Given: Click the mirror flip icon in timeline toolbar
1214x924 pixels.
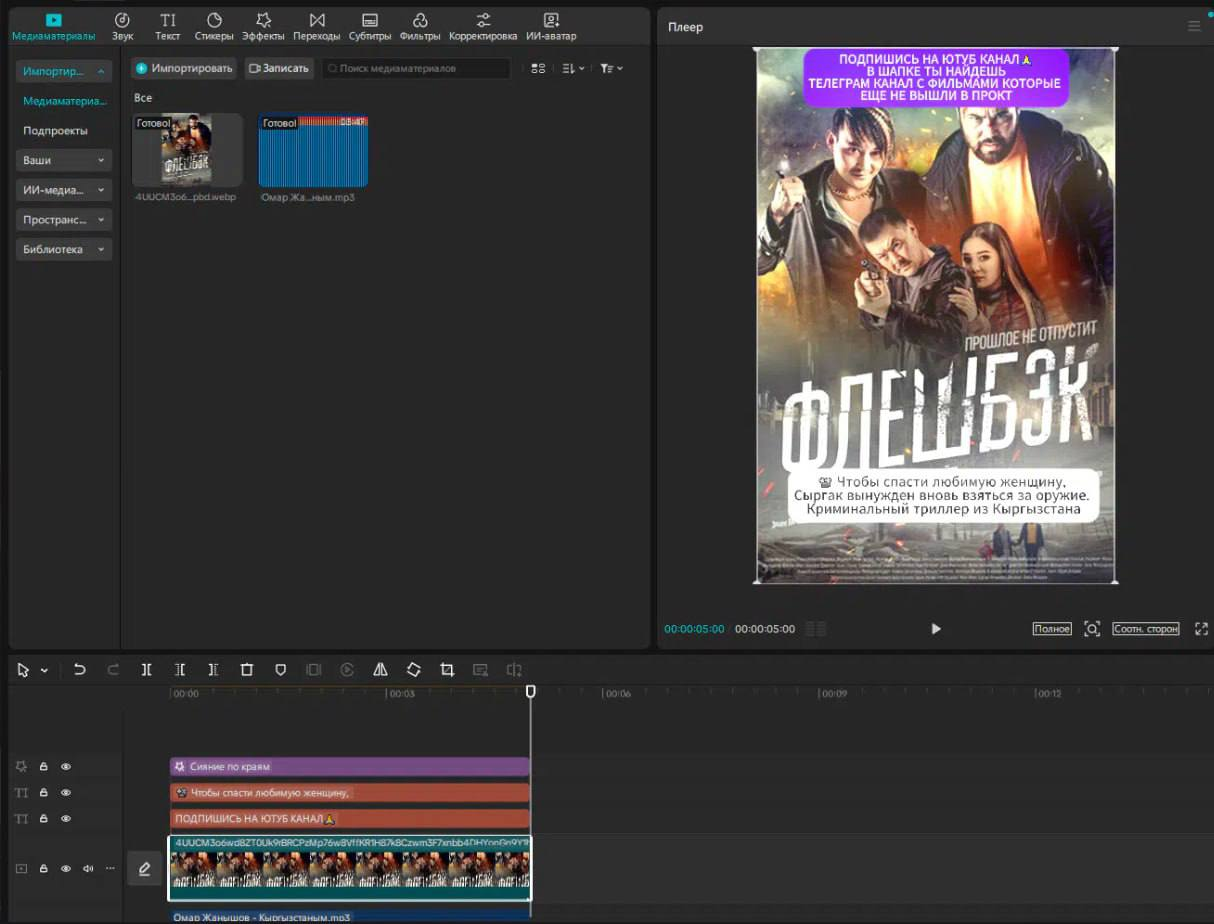Looking at the screenshot, I should (x=380, y=670).
